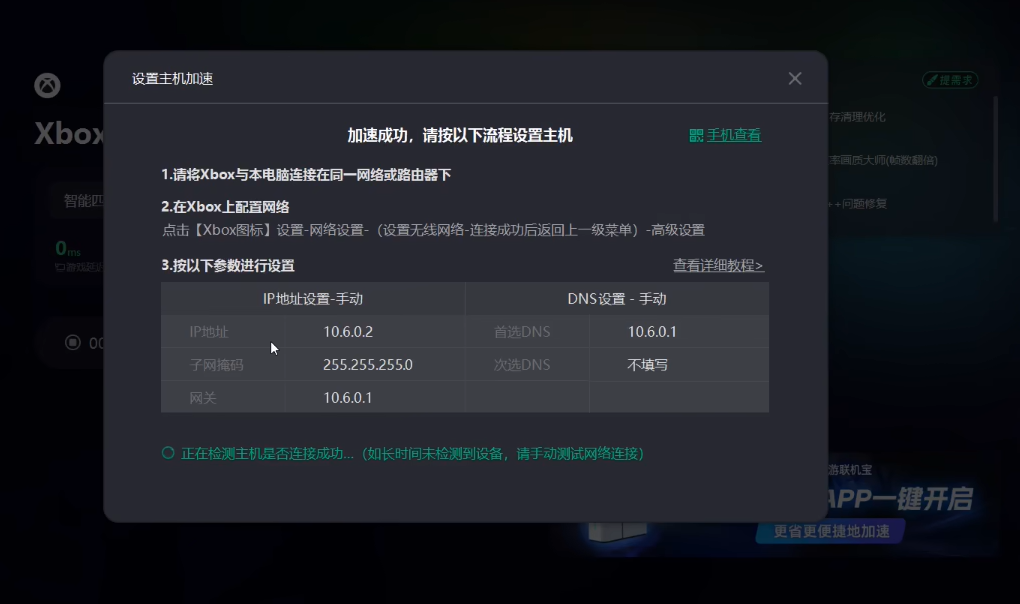1020x604 pixels.
Task: Click the 更省更便捷地加速 banner button
Action: (831, 531)
